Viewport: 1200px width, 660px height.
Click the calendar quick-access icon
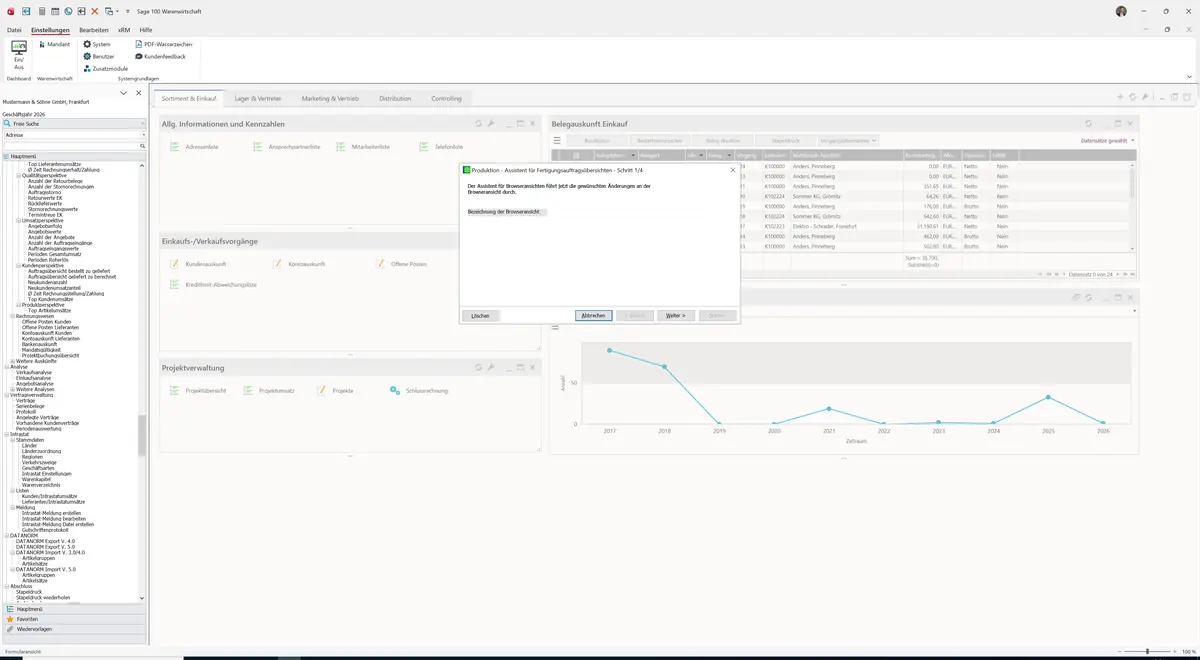click(54, 10)
